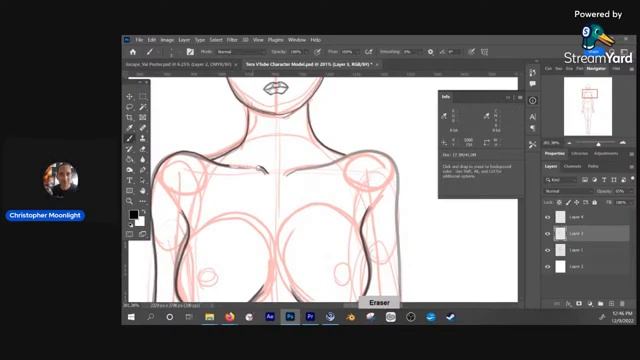The height and width of the screenshot is (360, 640).
Task: Open smoothing options gear icon
Action: click(x=430, y=52)
